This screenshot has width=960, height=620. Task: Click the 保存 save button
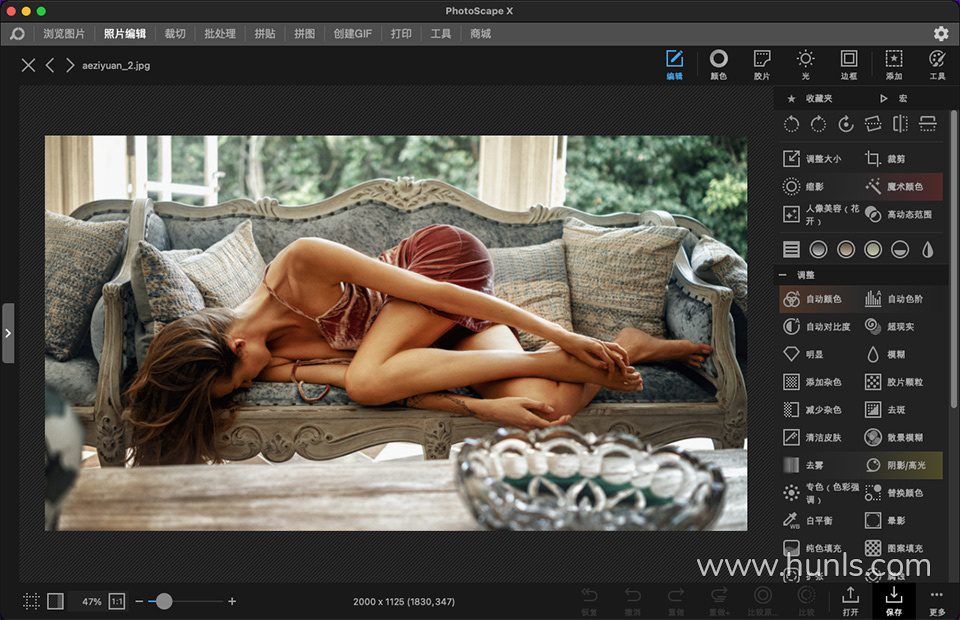point(893,600)
